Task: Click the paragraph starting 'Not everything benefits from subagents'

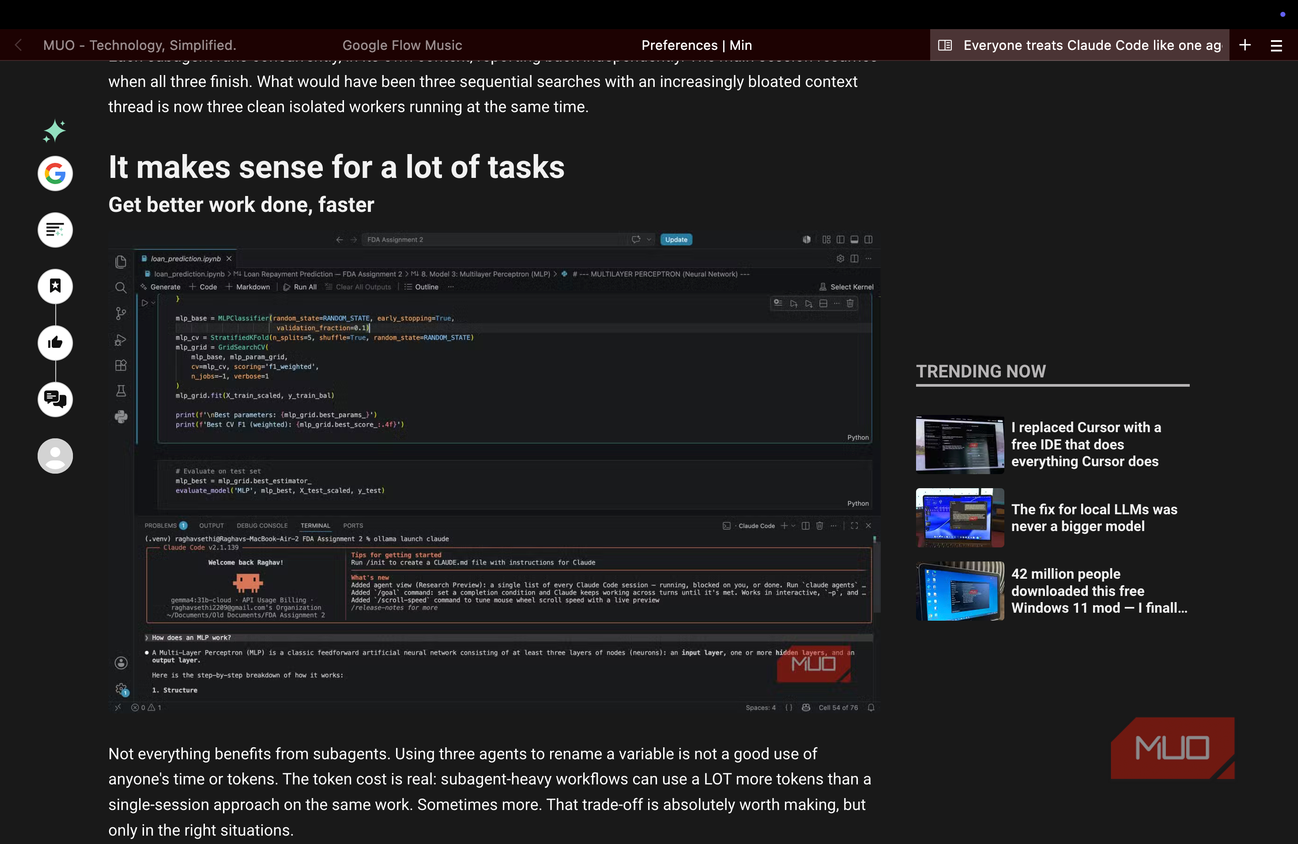Action: click(x=490, y=792)
